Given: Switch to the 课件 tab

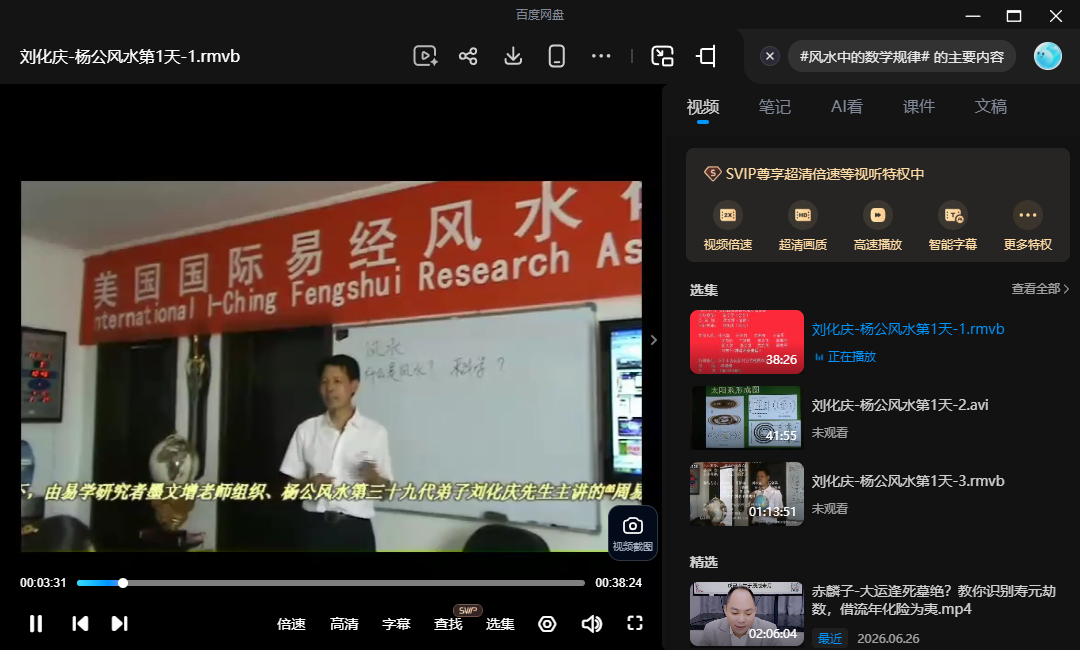Looking at the screenshot, I should click(x=919, y=107).
